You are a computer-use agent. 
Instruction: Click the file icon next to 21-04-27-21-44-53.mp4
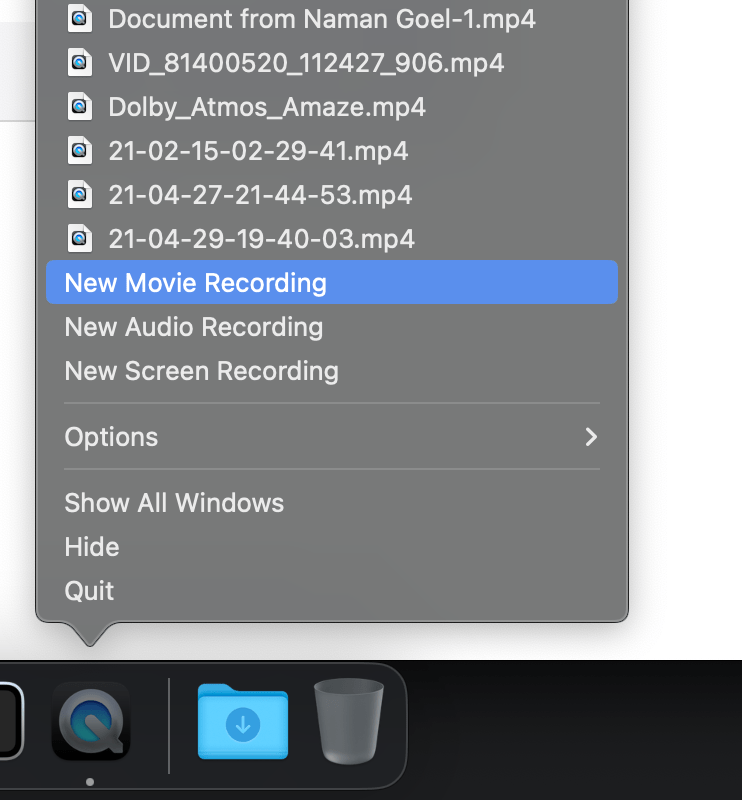tap(79, 194)
